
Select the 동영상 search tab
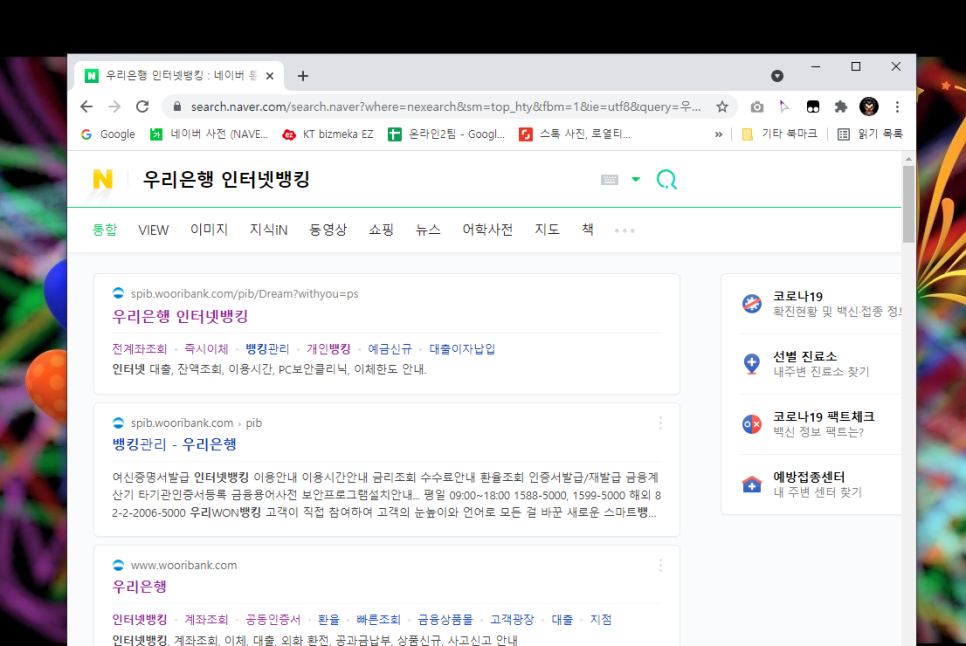(x=328, y=230)
